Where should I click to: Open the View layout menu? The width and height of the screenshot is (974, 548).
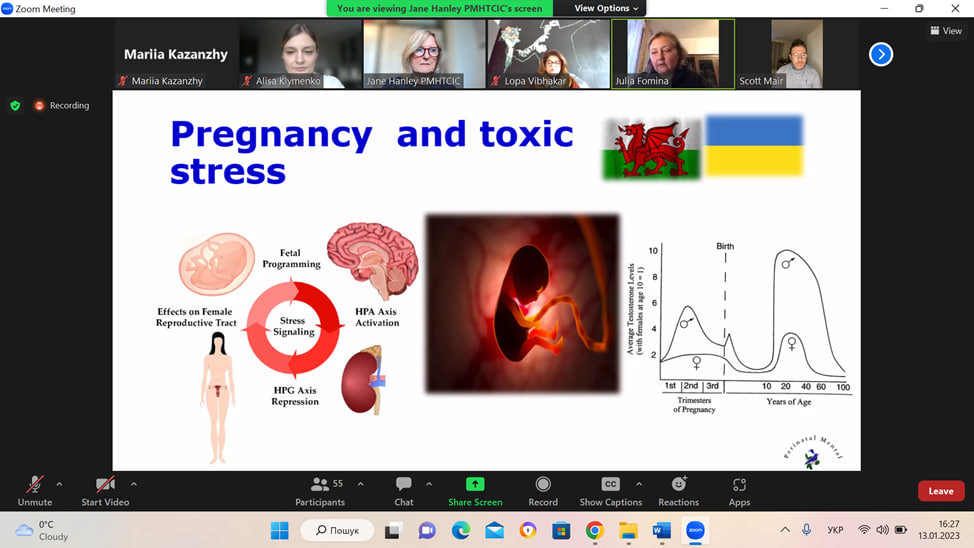[x=945, y=31]
